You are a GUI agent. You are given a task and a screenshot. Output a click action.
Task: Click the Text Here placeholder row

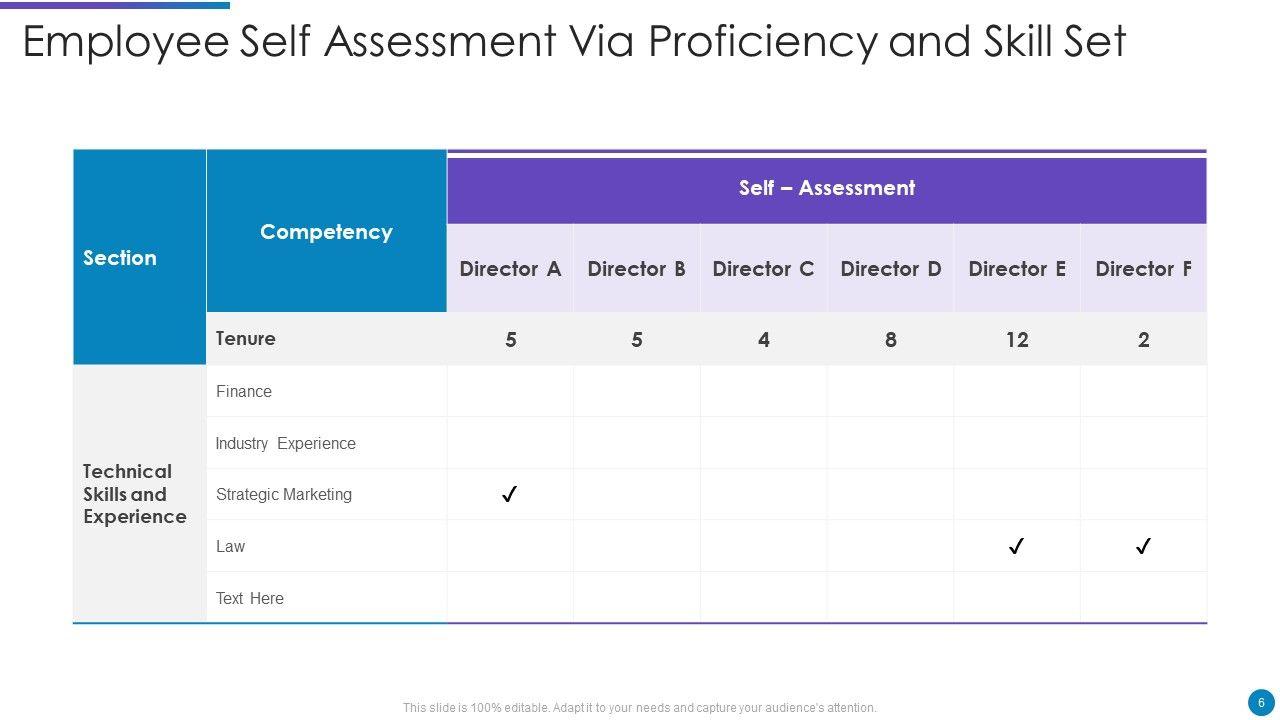250,599
